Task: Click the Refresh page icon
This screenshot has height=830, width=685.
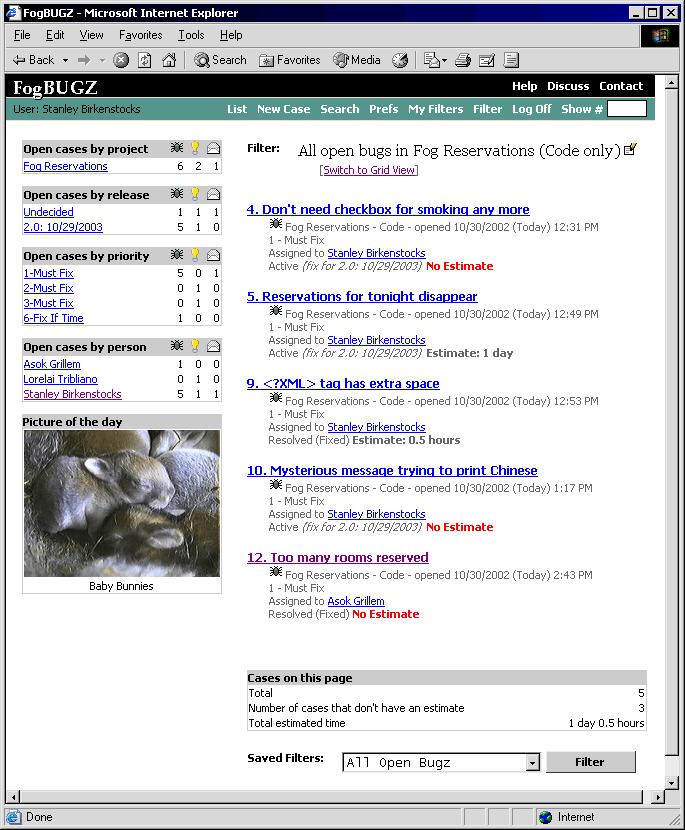Action: 145,60
